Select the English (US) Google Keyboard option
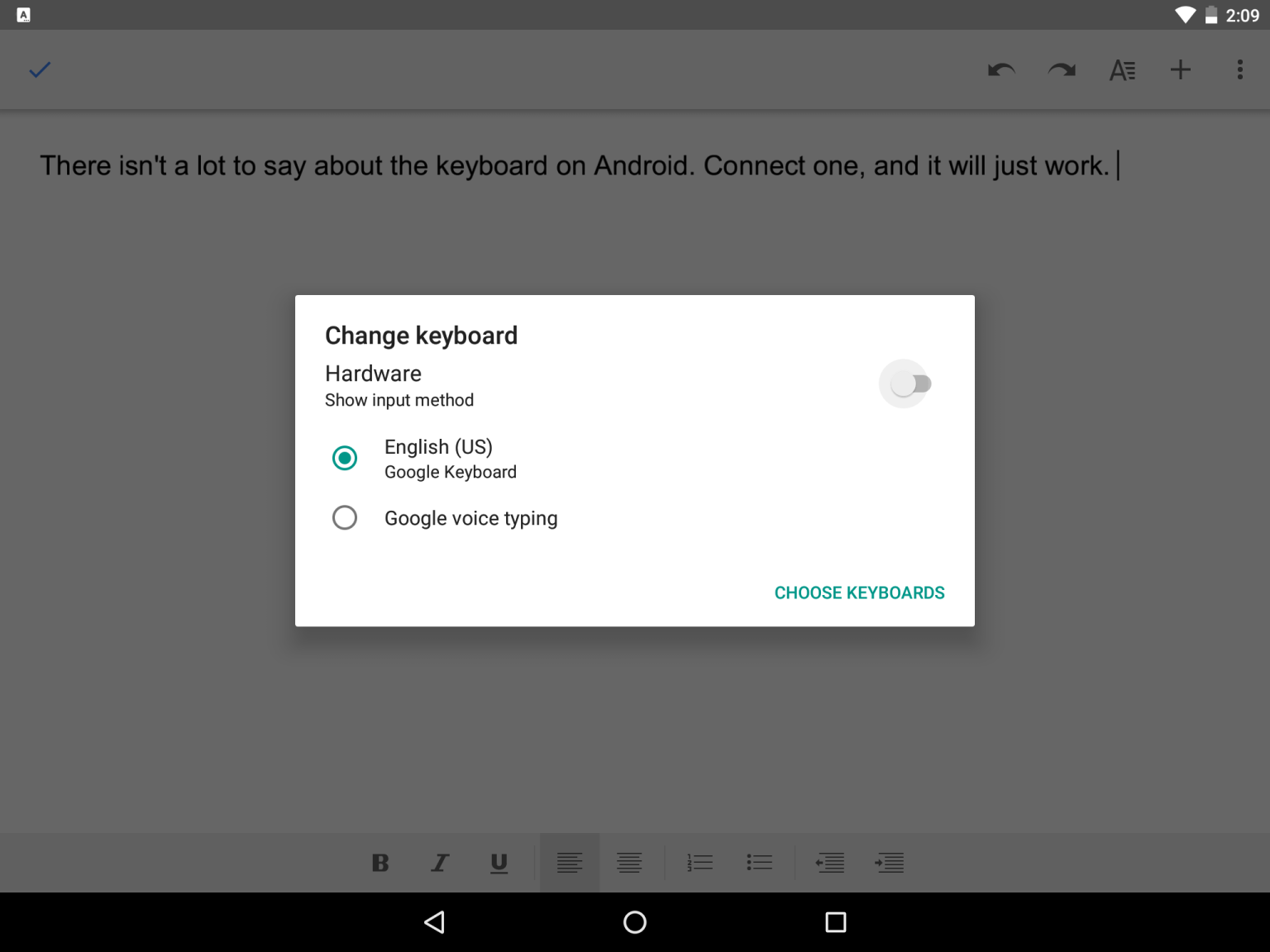Screen dimensions: 1270x952 pos(345,457)
